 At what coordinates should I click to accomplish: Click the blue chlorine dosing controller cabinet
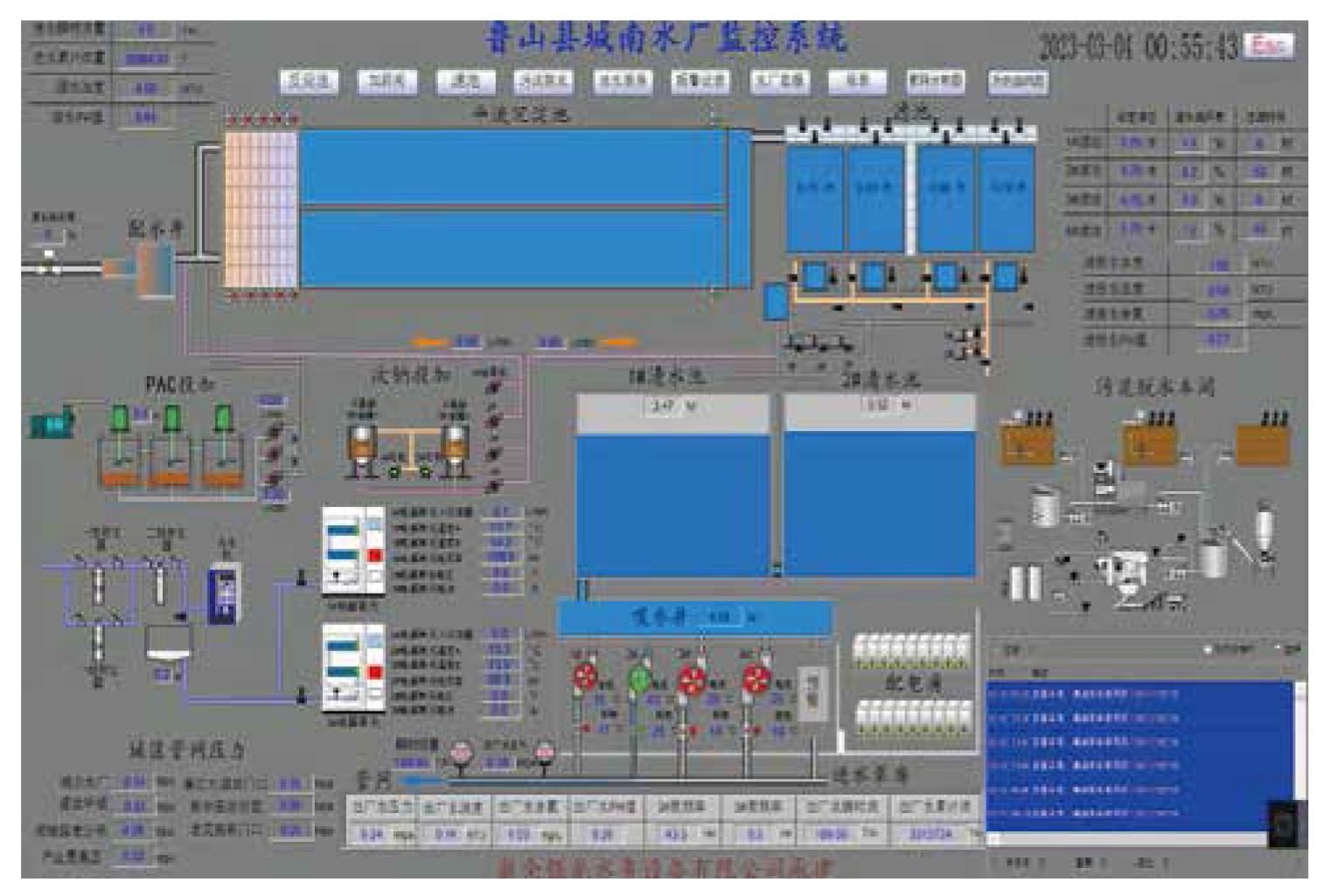point(224,594)
